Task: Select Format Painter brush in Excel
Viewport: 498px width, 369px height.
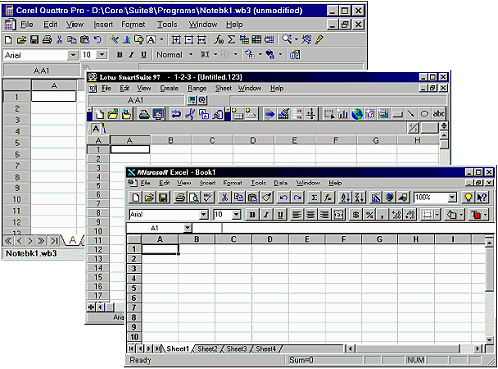Action: (x=266, y=198)
